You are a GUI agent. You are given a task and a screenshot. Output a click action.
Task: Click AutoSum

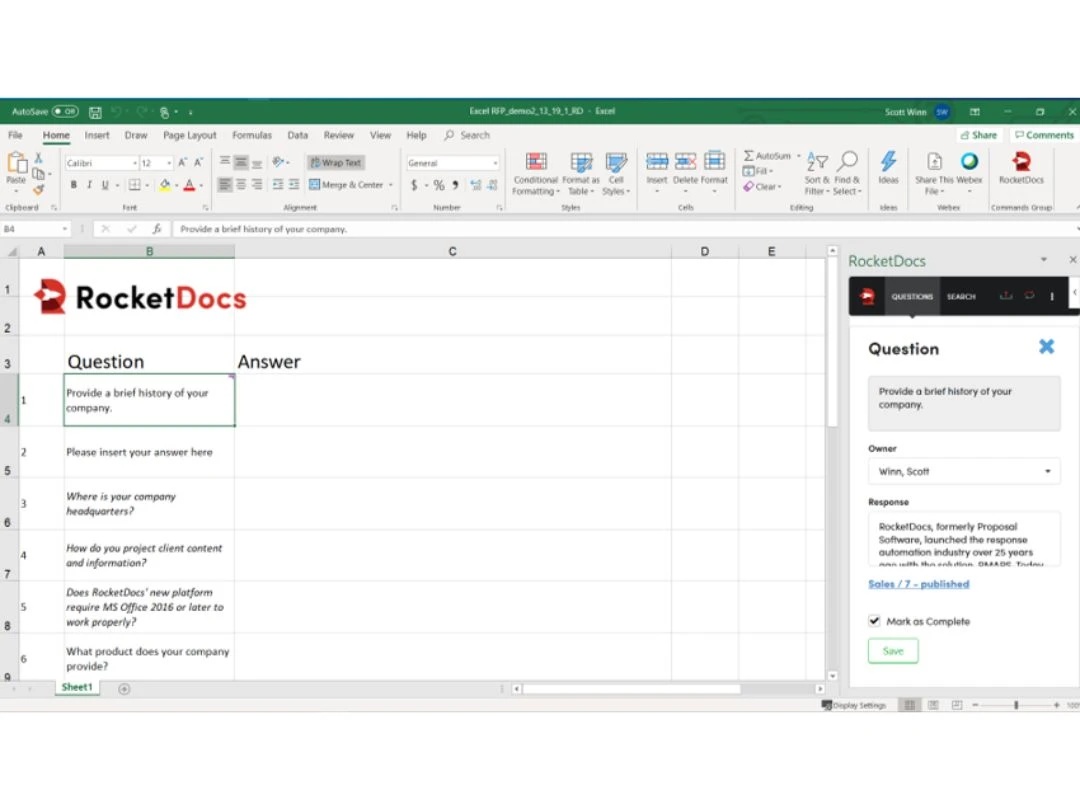pos(767,156)
